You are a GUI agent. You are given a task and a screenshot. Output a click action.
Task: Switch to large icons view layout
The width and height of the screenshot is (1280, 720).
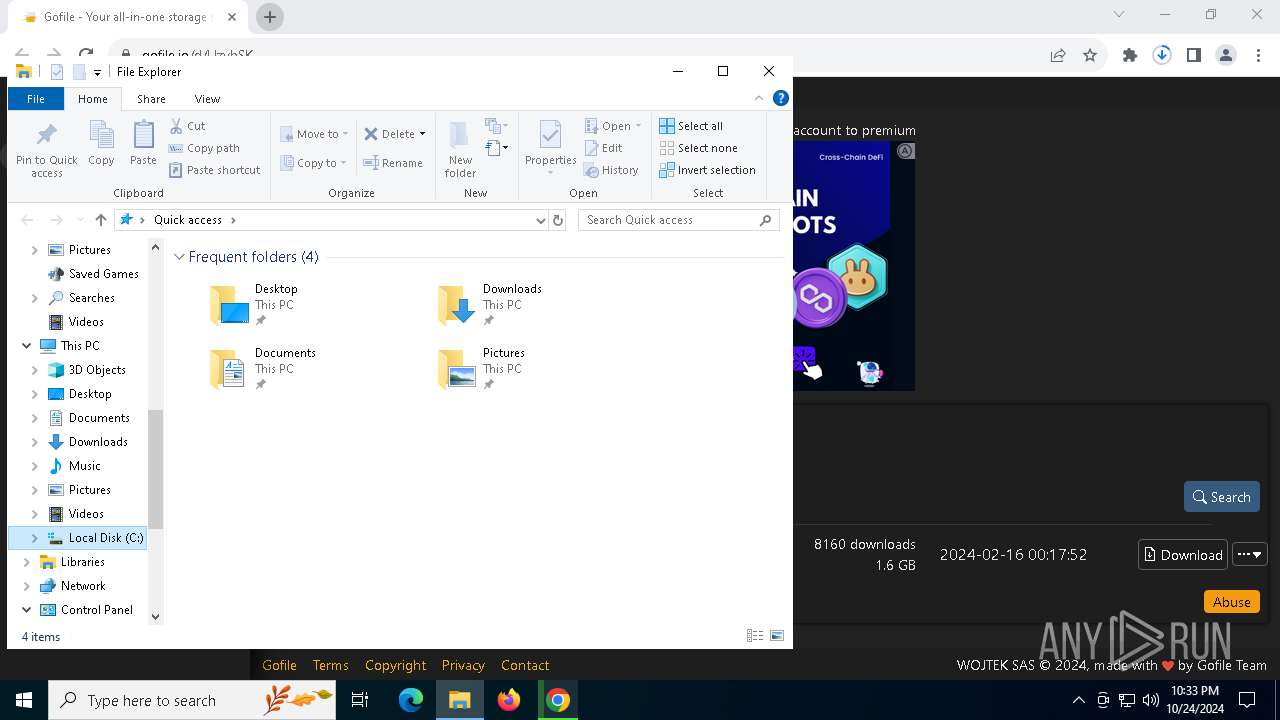click(x=777, y=636)
